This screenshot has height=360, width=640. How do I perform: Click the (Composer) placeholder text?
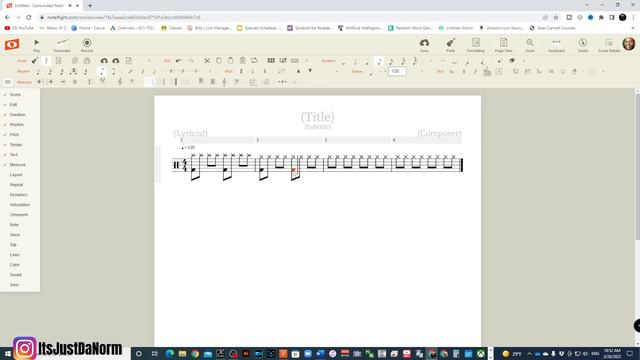click(439, 133)
